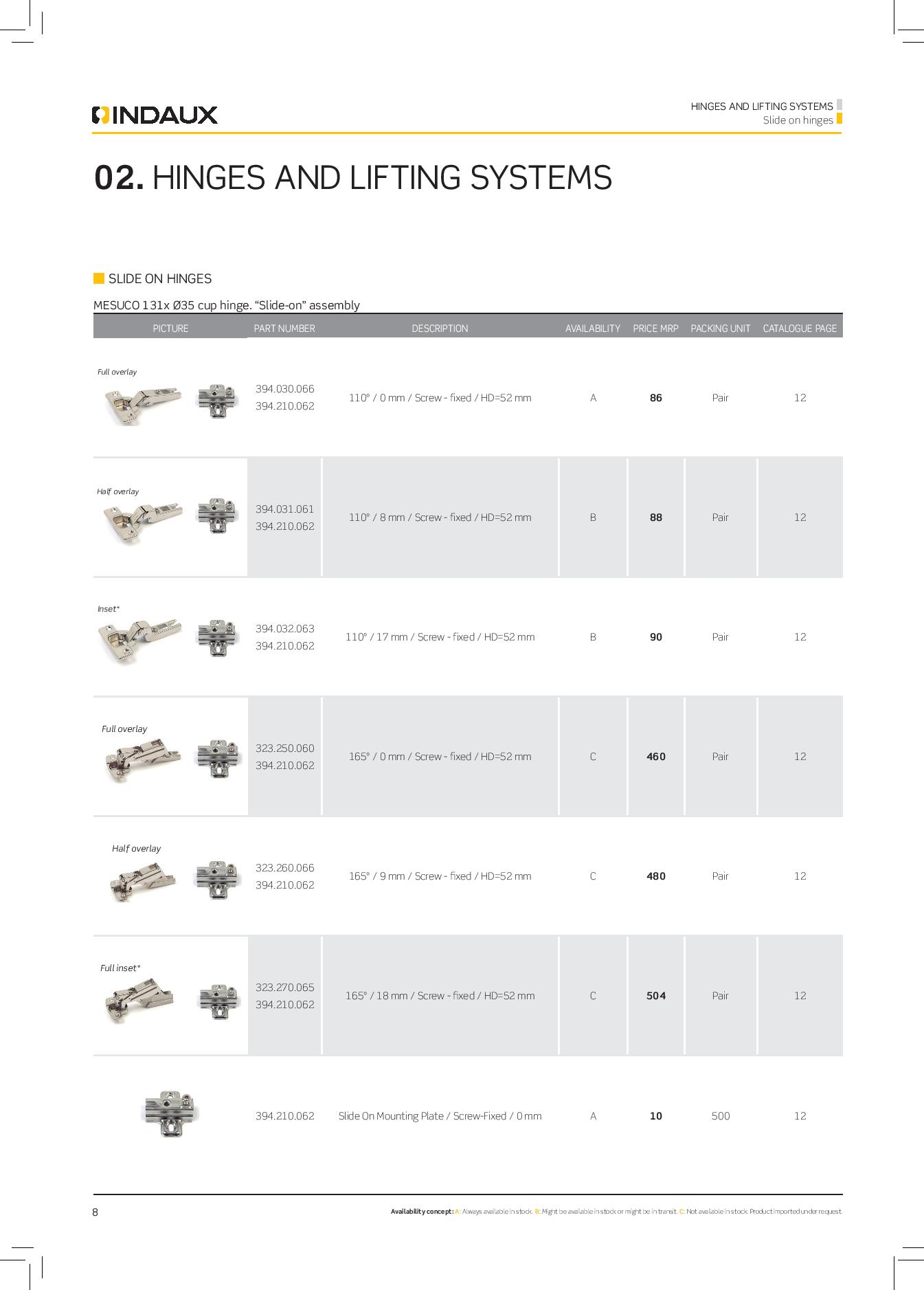Click the CATALOGUE PAGE column header

(800, 329)
